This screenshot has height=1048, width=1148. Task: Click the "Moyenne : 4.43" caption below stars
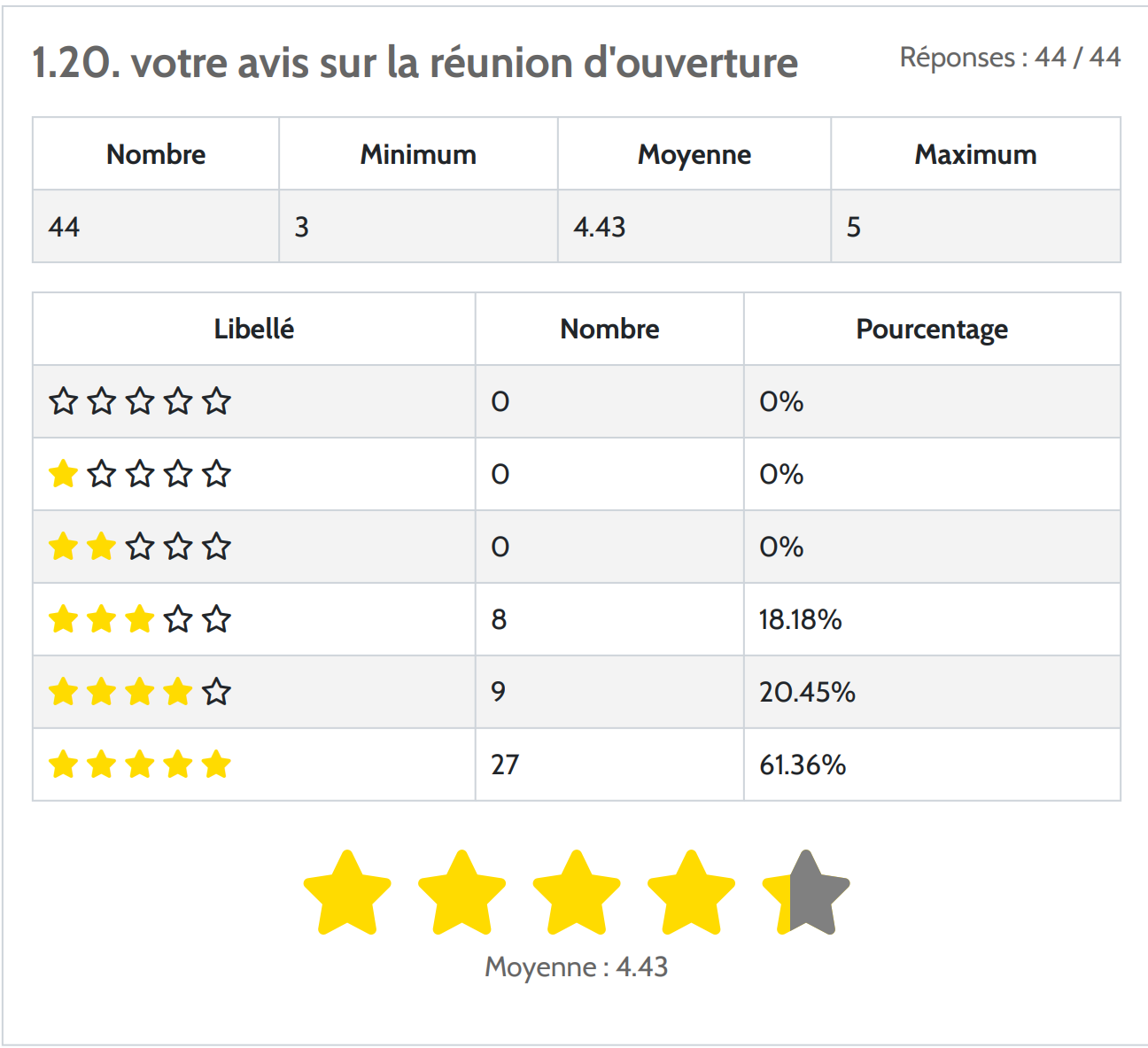(x=576, y=966)
